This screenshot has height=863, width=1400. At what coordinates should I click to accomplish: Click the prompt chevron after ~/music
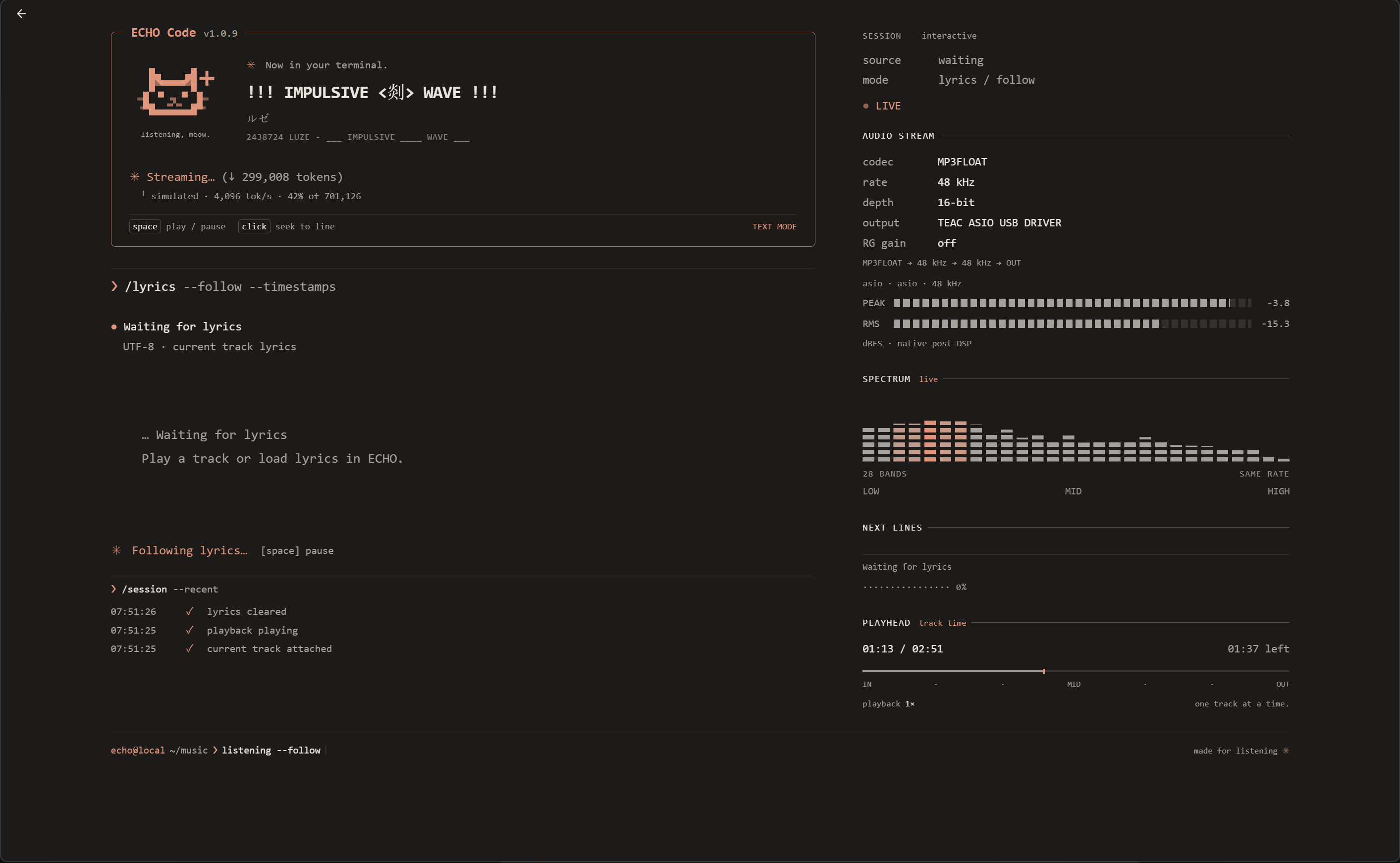click(215, 750)
